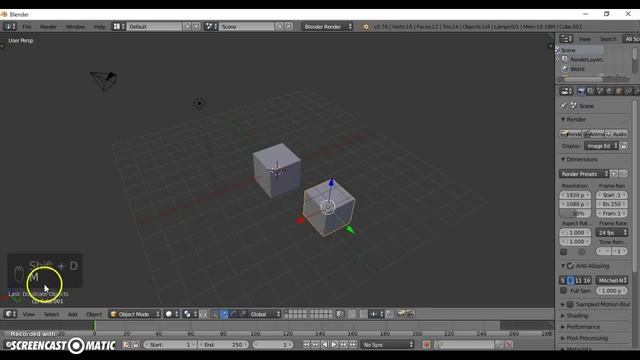This screenshot has height=360, width=640.
Task: Click the outliner editor type icon
Action: click(x=566, y=39)
